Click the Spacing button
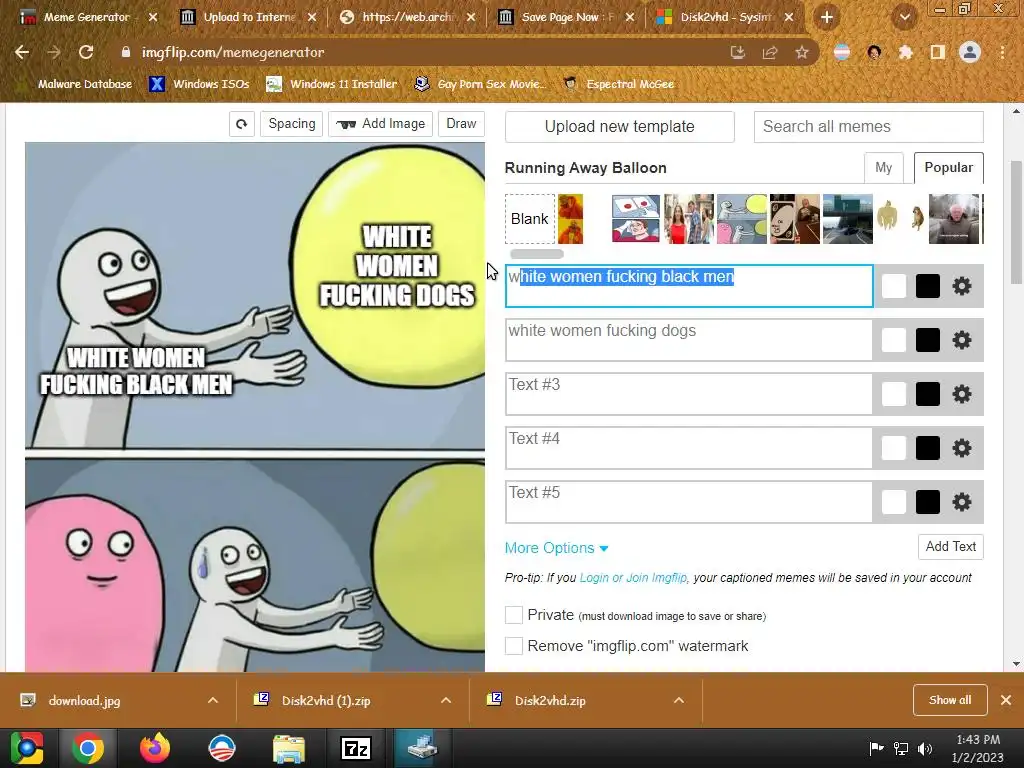This screenshot has height=768, width=1024. pyautogui.click(x=291, y=123)
